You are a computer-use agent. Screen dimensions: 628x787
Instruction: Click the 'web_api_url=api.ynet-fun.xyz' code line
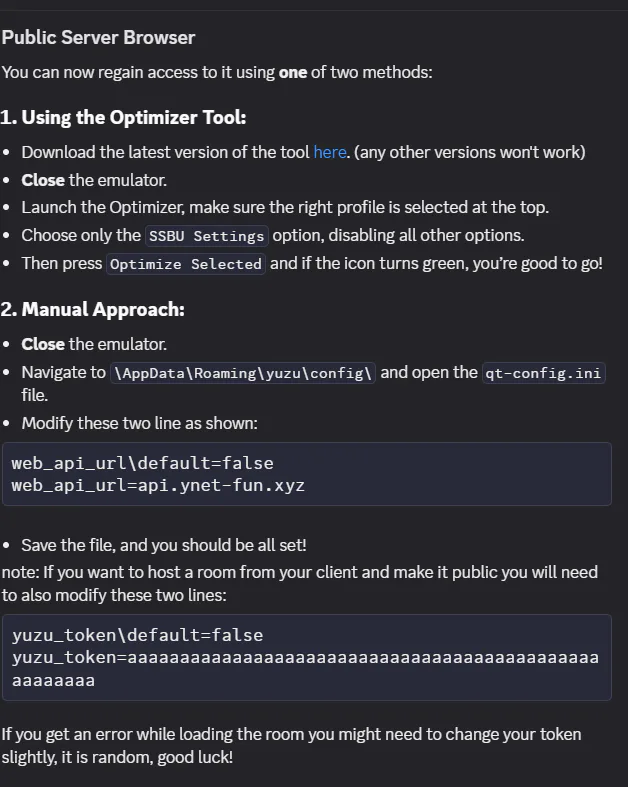158,485
